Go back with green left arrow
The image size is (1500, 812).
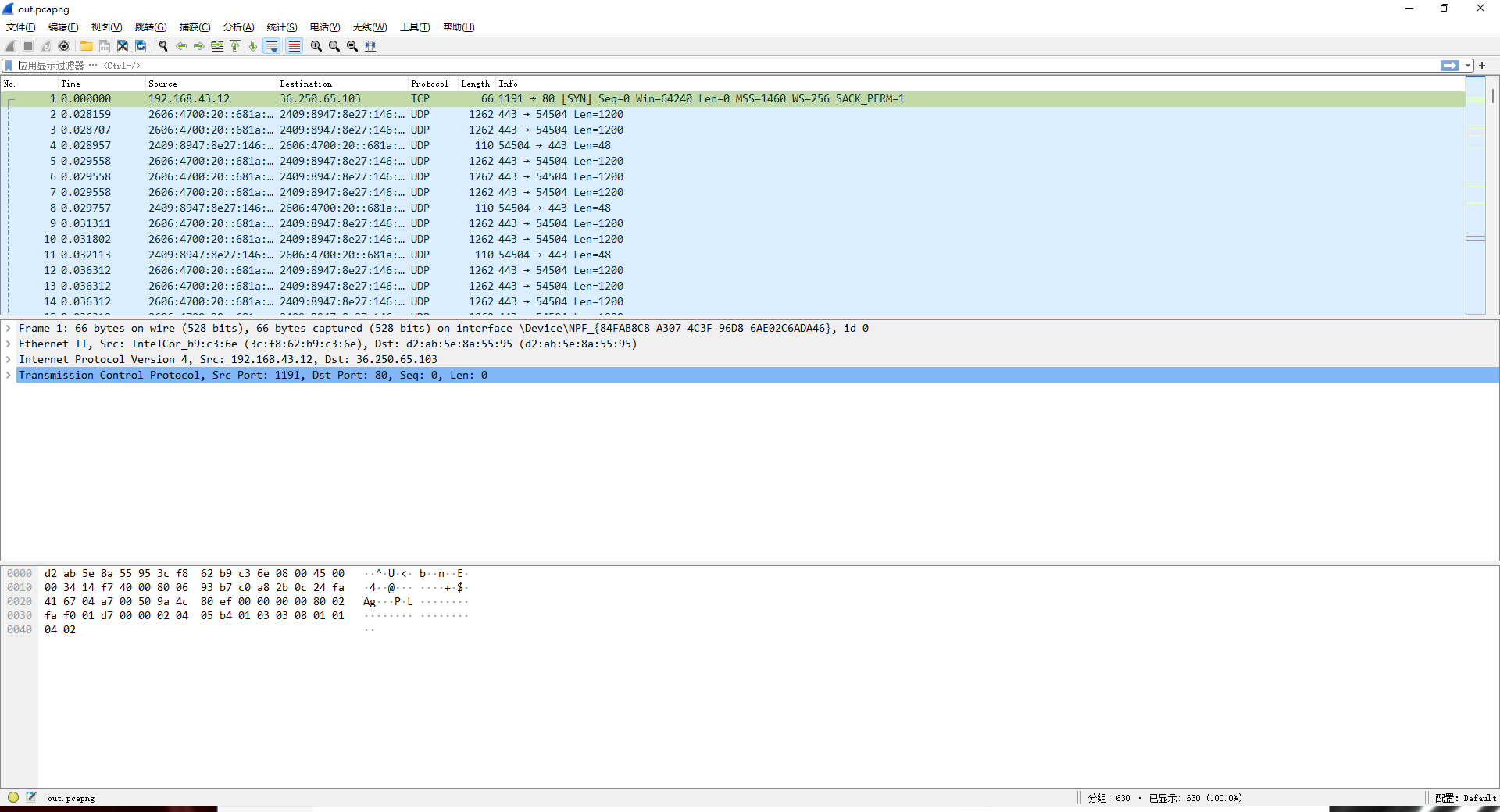click(x=181, y=46)
